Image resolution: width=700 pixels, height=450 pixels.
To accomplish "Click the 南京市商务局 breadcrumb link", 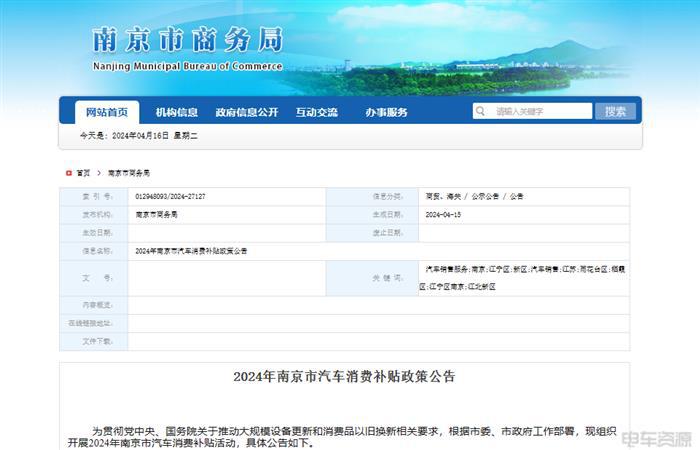I will click(x=128, y=173).
